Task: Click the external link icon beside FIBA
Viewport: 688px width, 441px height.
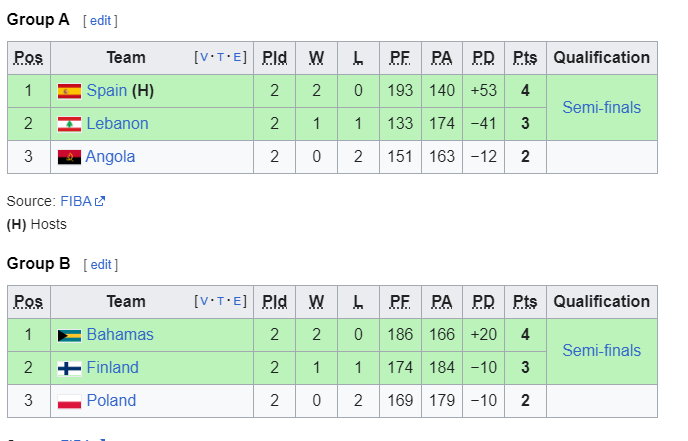Action: click(100, 201)
